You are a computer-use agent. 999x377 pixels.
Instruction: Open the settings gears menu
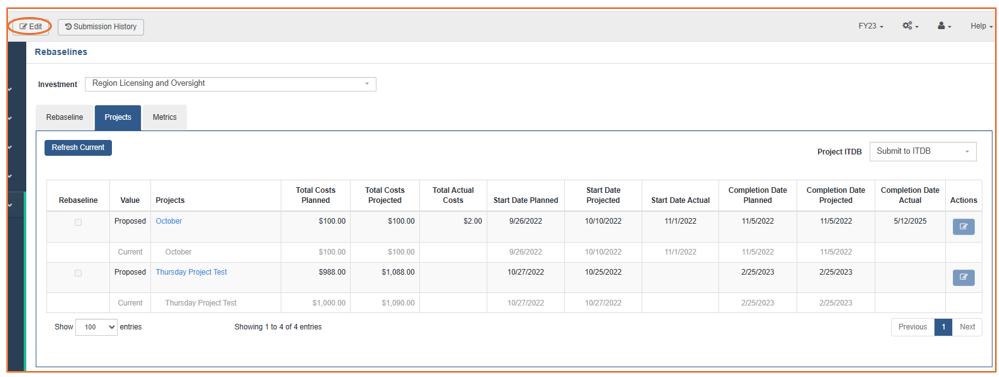click(910, 27)
